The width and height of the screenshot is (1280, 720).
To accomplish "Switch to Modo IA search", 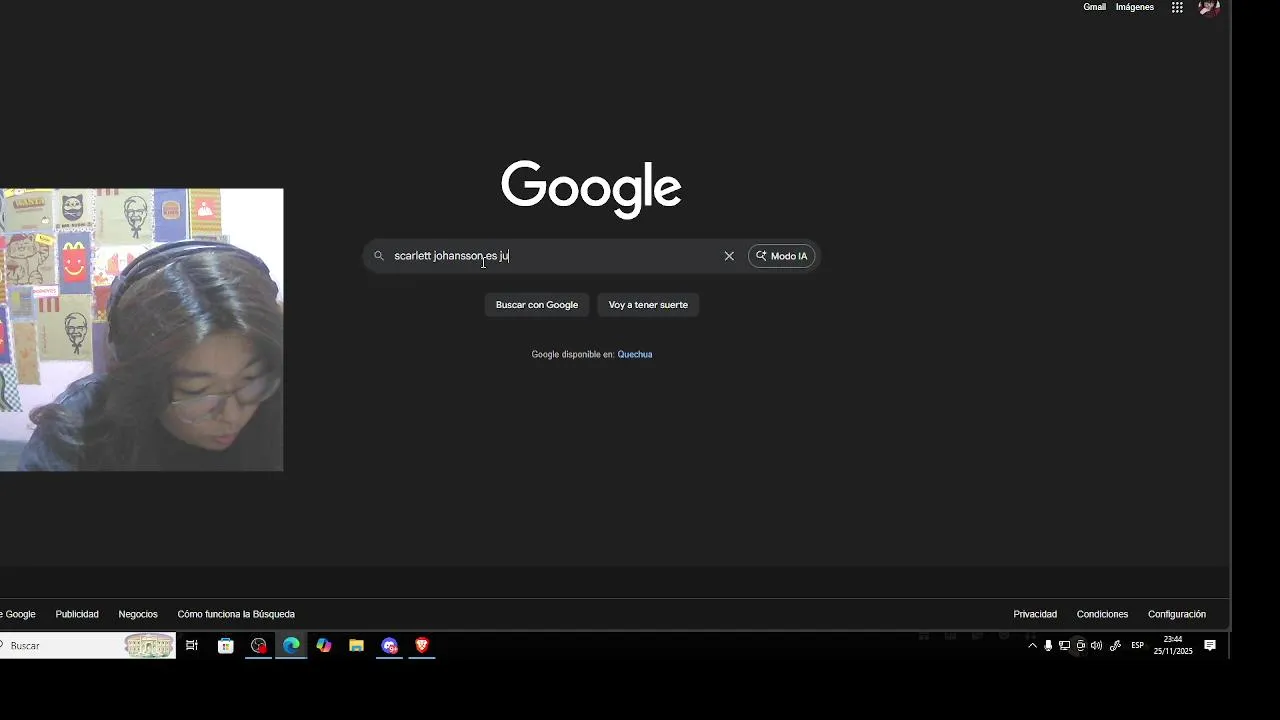I will tap(782, 256).
